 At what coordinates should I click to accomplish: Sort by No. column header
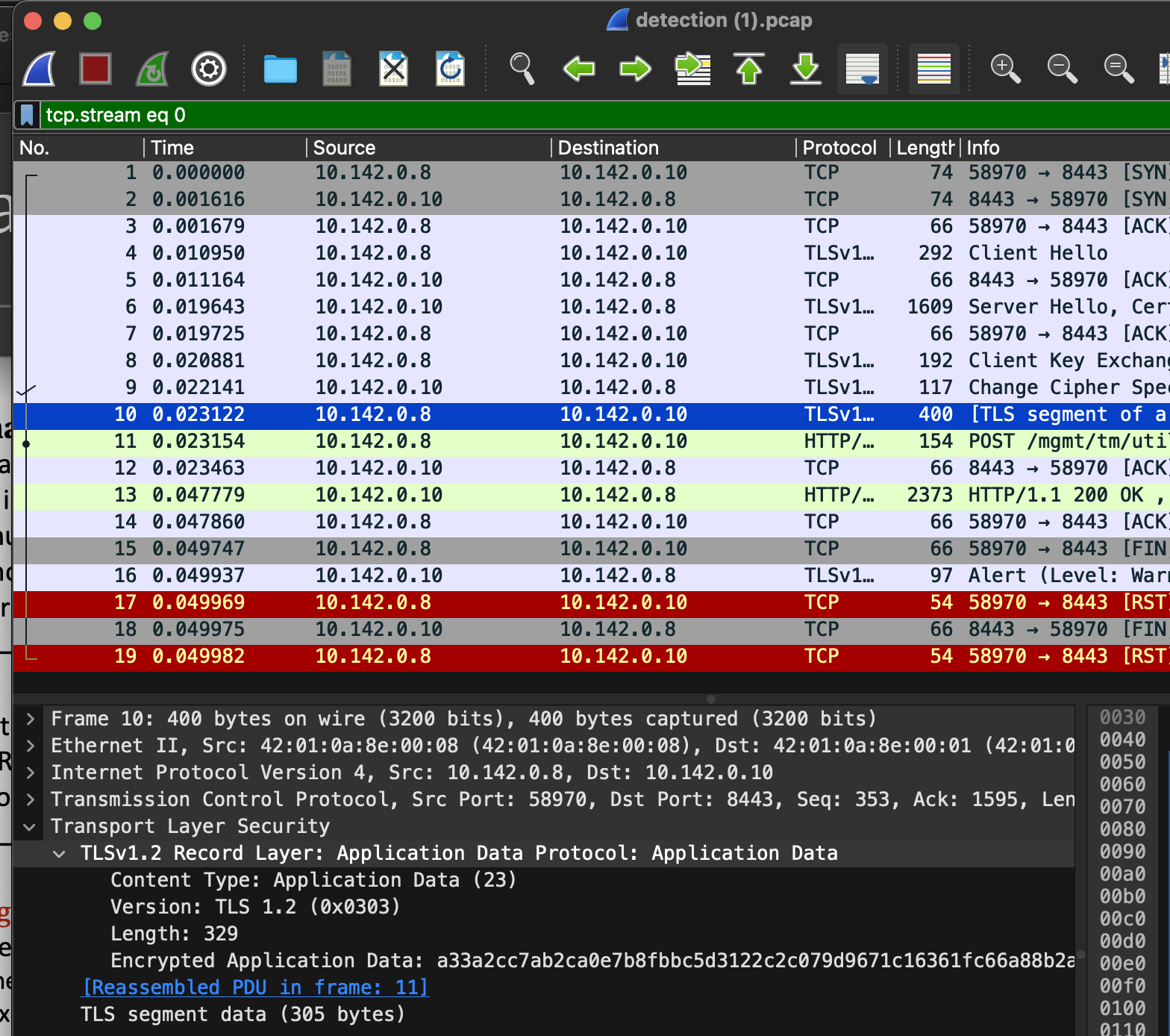tap(78, 148)
